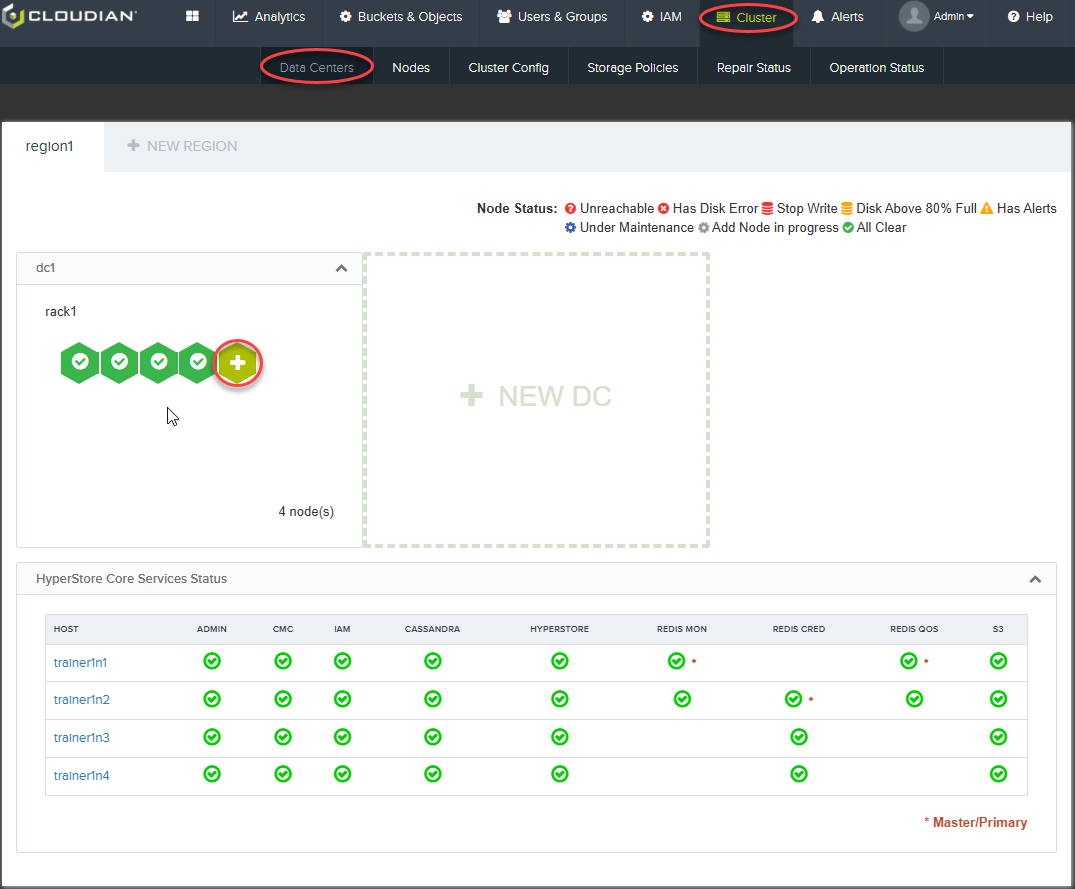
Task: Click the Admin user avatar
Action: point(914,16)
